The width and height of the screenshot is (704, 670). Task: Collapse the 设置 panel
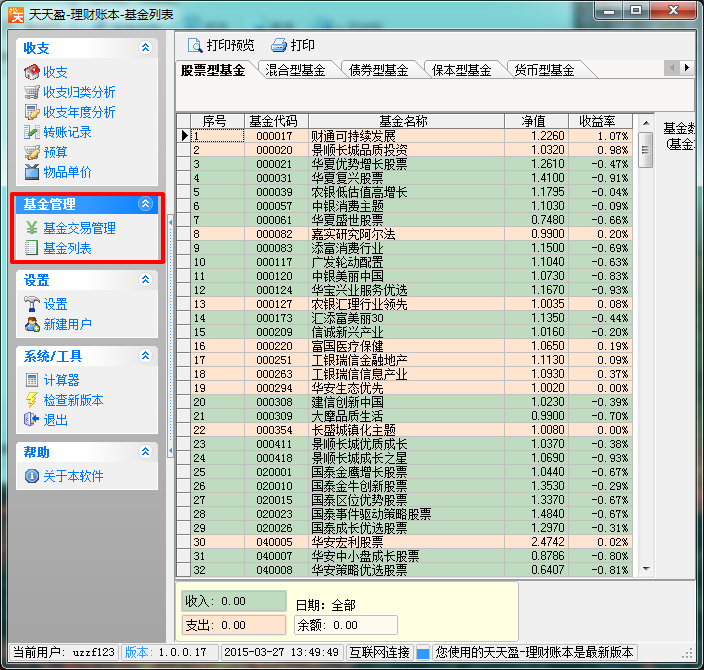point(145,280)
